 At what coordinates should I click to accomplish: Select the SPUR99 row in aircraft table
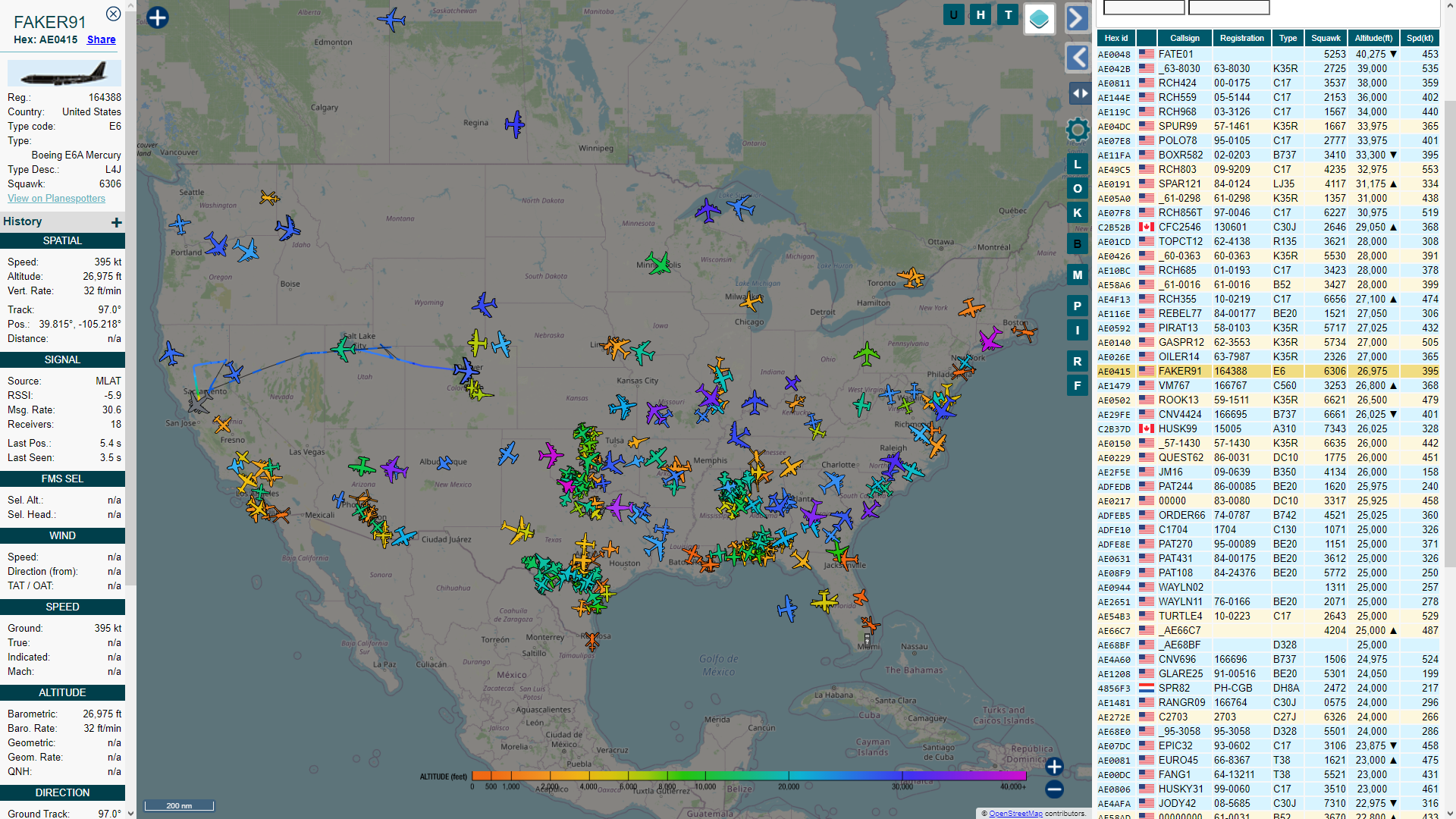click(1268, 126)
